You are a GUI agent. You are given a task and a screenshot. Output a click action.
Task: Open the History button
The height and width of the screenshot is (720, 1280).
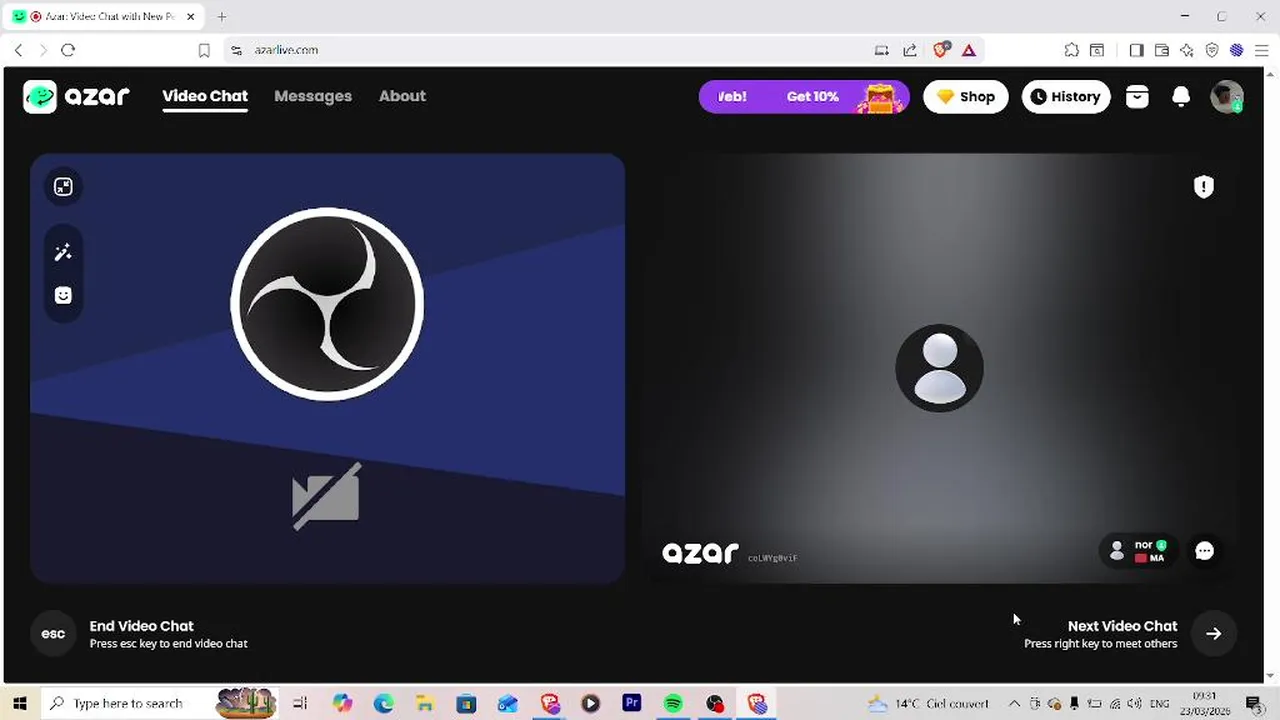coord(1066,96)
